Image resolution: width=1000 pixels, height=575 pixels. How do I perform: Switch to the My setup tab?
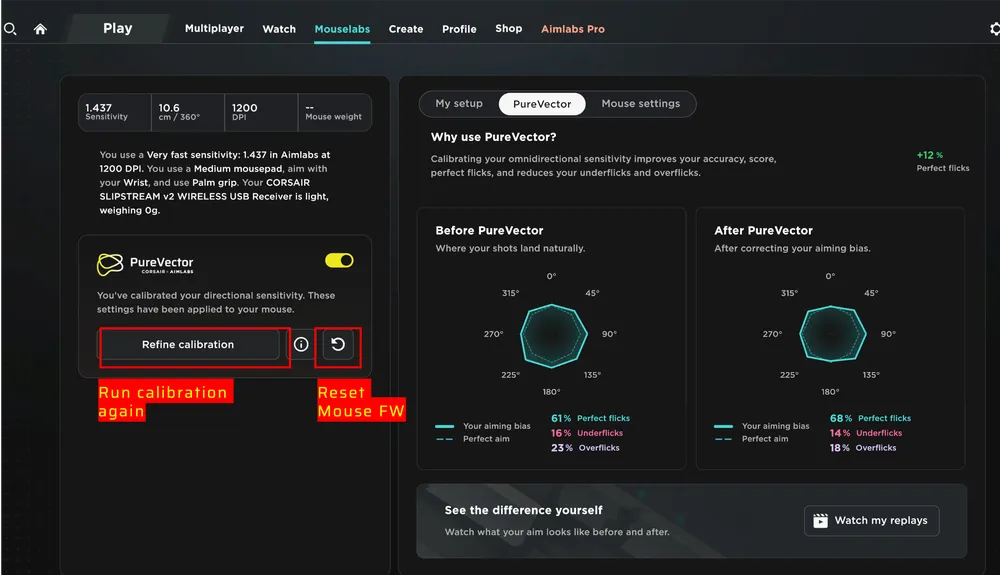click(x=459, y=103)
